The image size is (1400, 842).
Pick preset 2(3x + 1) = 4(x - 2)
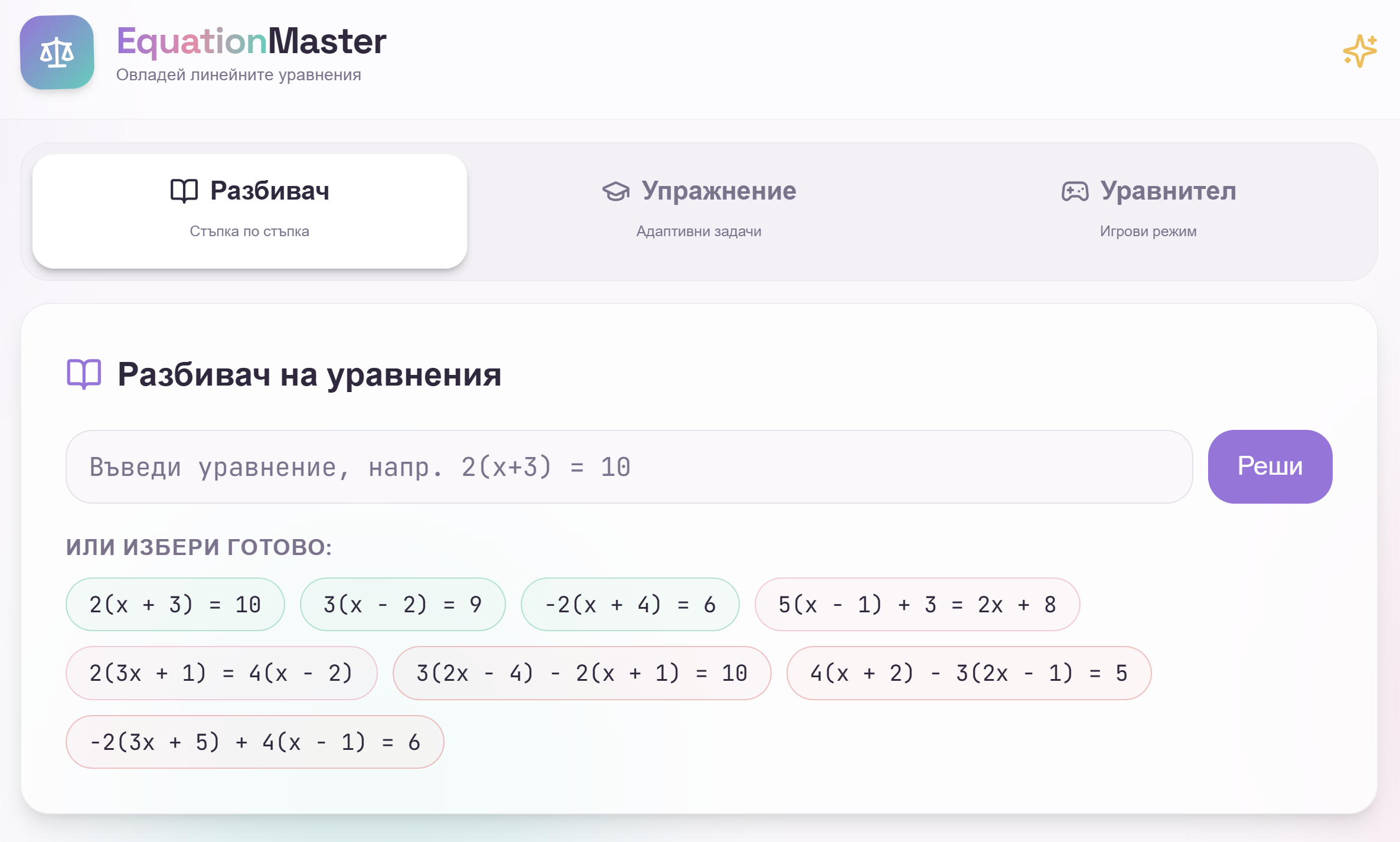(x=221, y=673)
